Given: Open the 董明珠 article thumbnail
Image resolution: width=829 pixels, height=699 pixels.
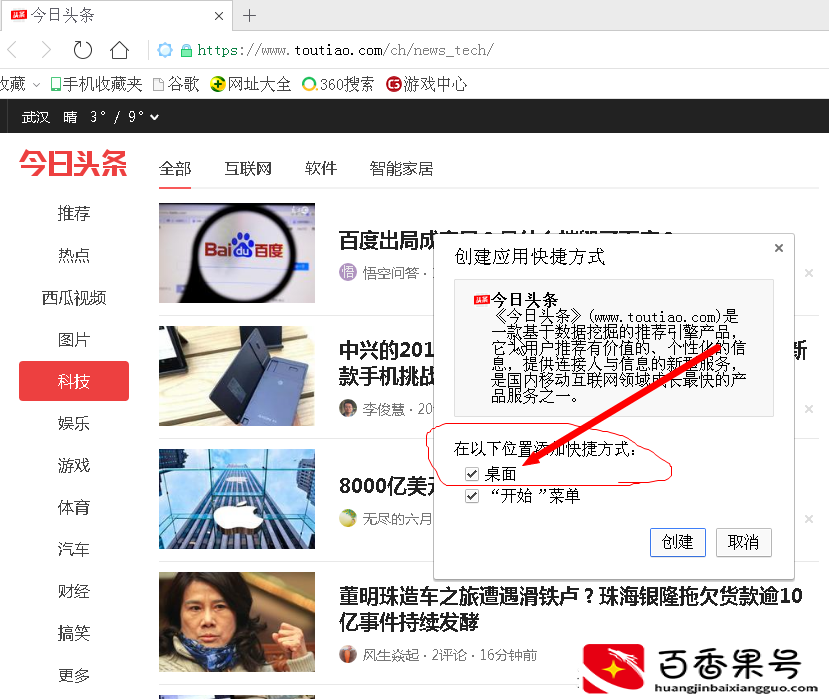Looking at the screenshot, I should (x=237, y=622).
